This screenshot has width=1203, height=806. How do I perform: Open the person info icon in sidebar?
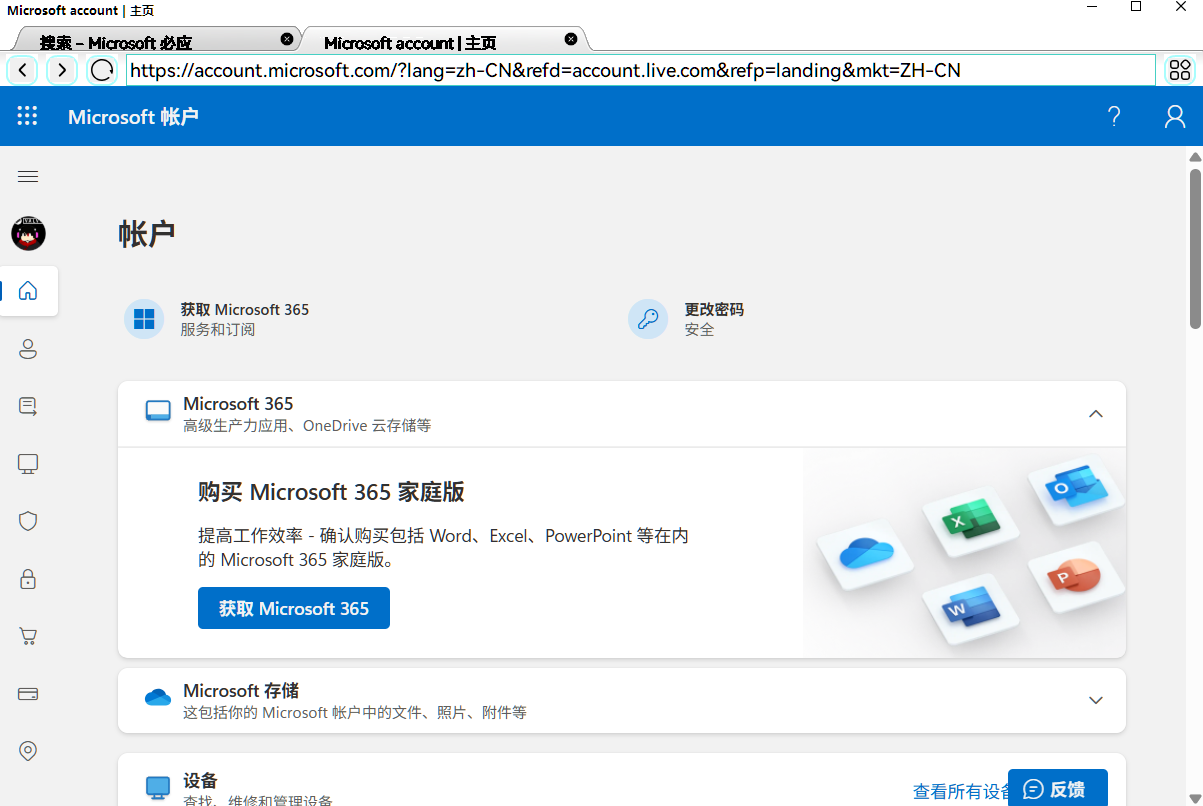point(28,349)
